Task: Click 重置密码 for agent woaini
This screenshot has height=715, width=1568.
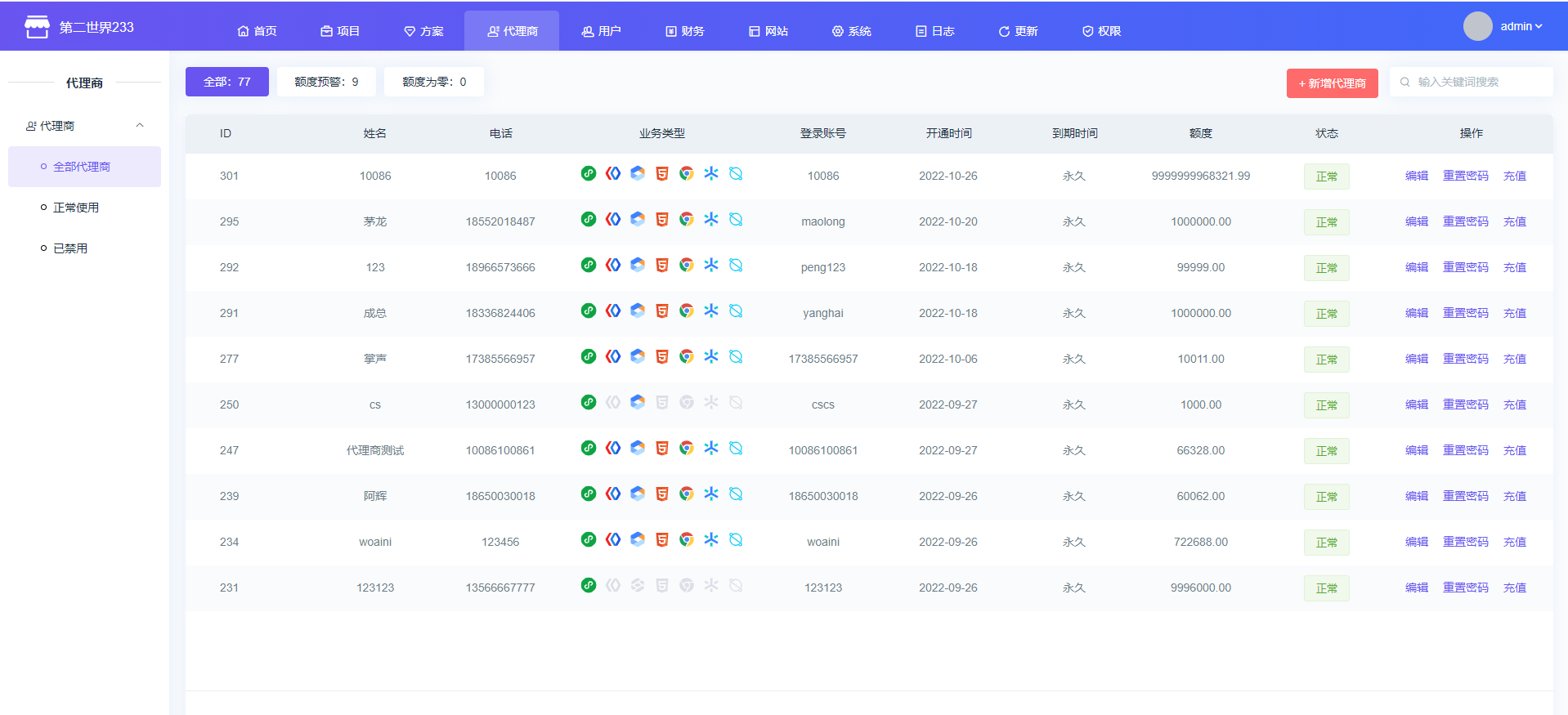Action: pos(1465,542)
